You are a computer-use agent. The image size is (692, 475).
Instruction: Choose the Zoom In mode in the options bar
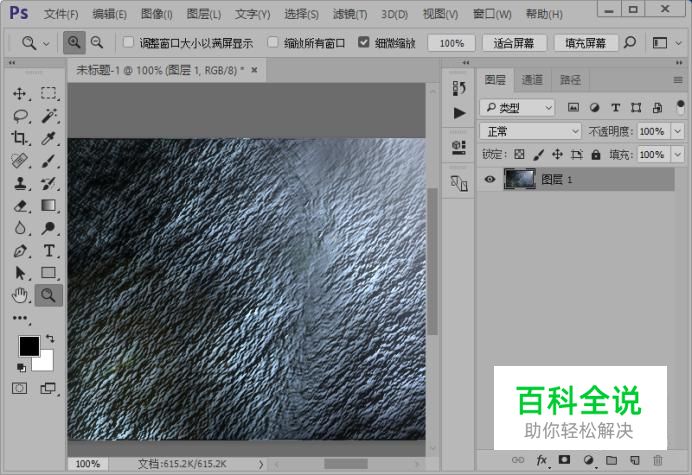tap(74, 43)
